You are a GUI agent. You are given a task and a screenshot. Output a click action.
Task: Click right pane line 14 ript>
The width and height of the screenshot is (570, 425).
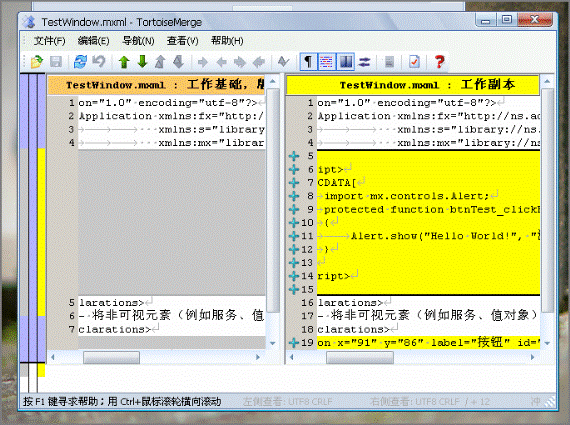tap(429, 276)
